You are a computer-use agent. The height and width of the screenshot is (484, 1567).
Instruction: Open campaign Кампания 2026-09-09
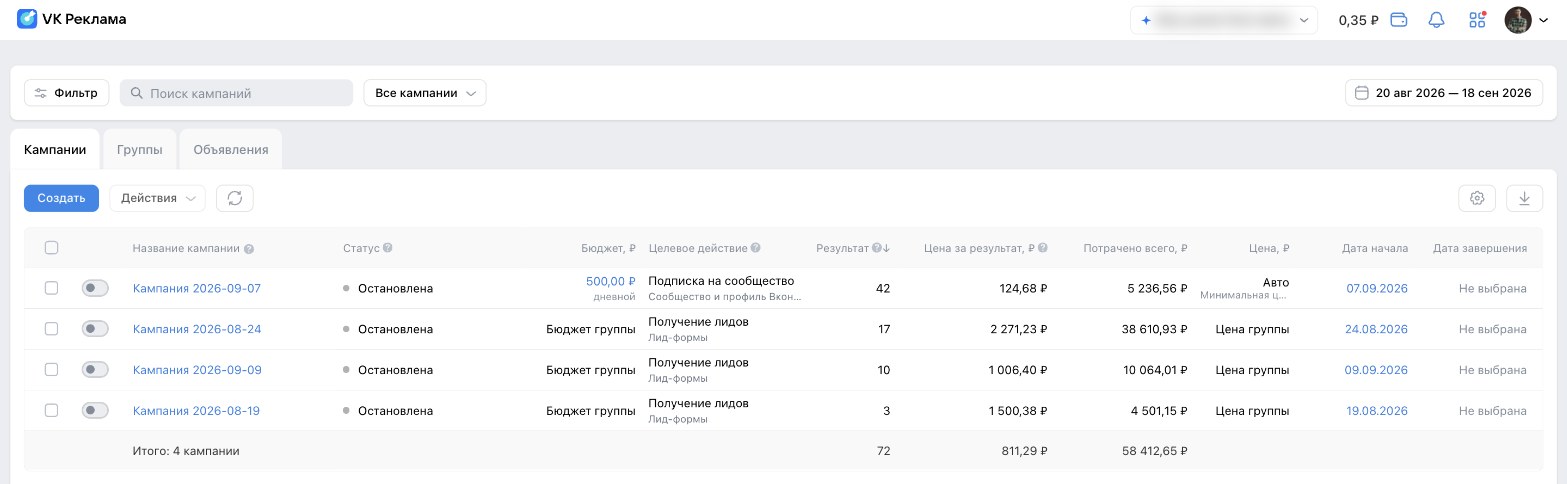pos(197,370)
